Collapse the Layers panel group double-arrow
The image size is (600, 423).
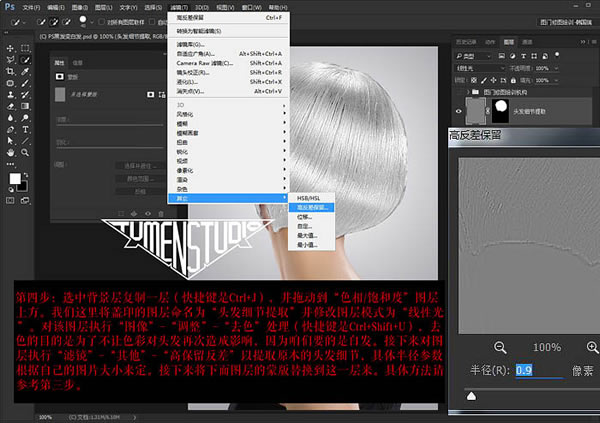(583, 42)
